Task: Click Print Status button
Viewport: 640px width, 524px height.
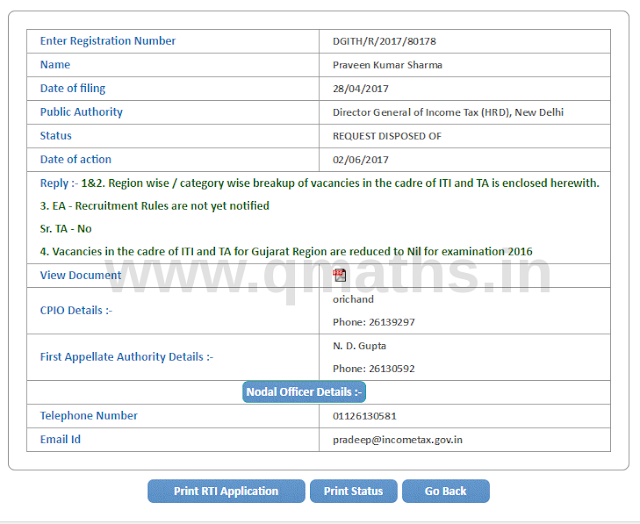Action: tap(353, 491)
